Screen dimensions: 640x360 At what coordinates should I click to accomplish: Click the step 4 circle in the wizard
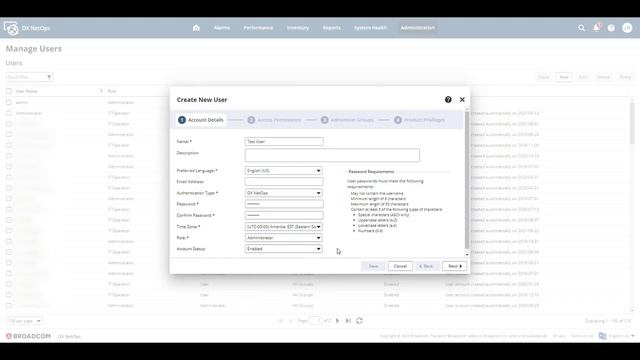tap(398, 120)
